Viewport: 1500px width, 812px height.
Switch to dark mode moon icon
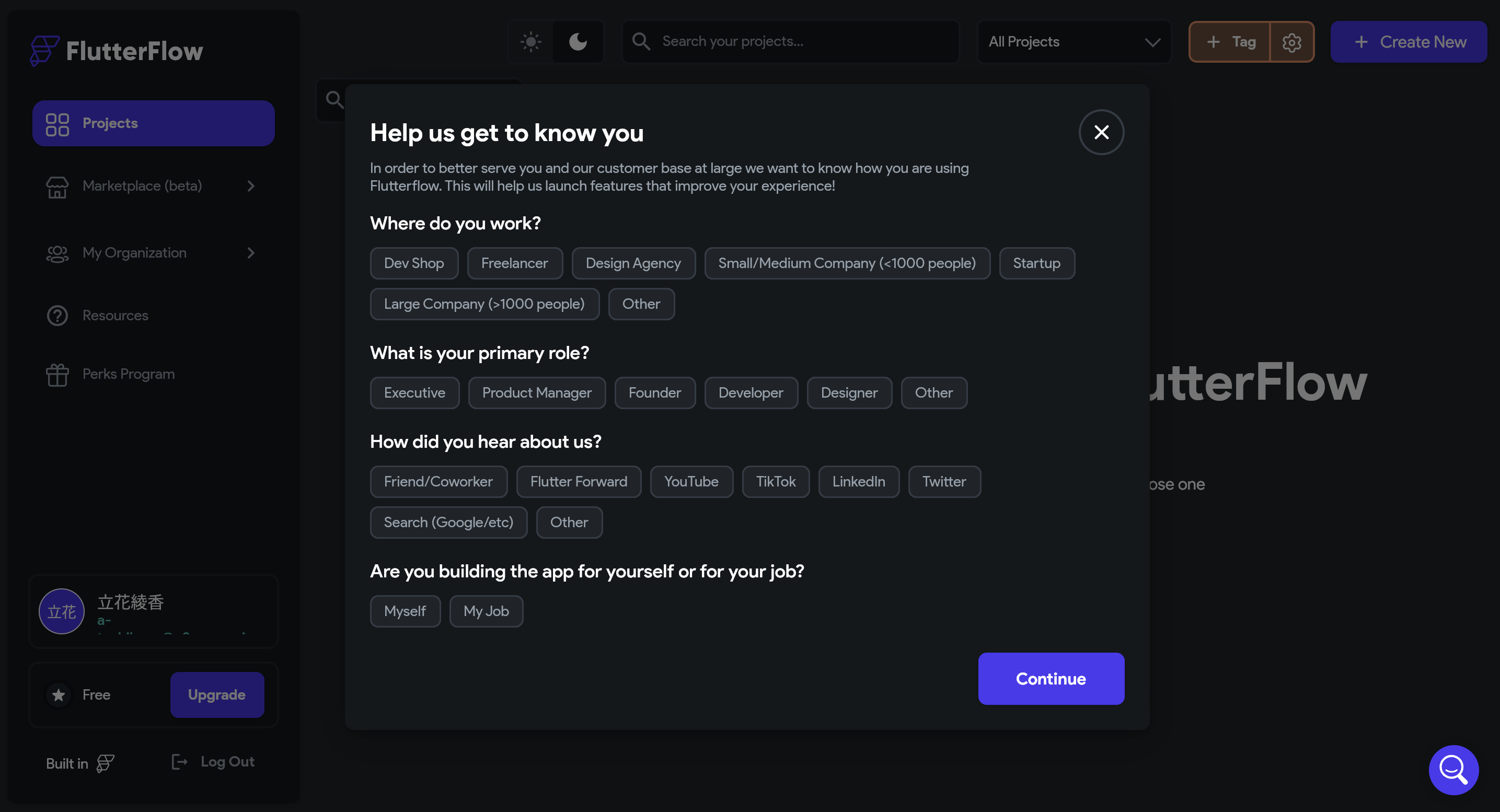click(578, 42)
